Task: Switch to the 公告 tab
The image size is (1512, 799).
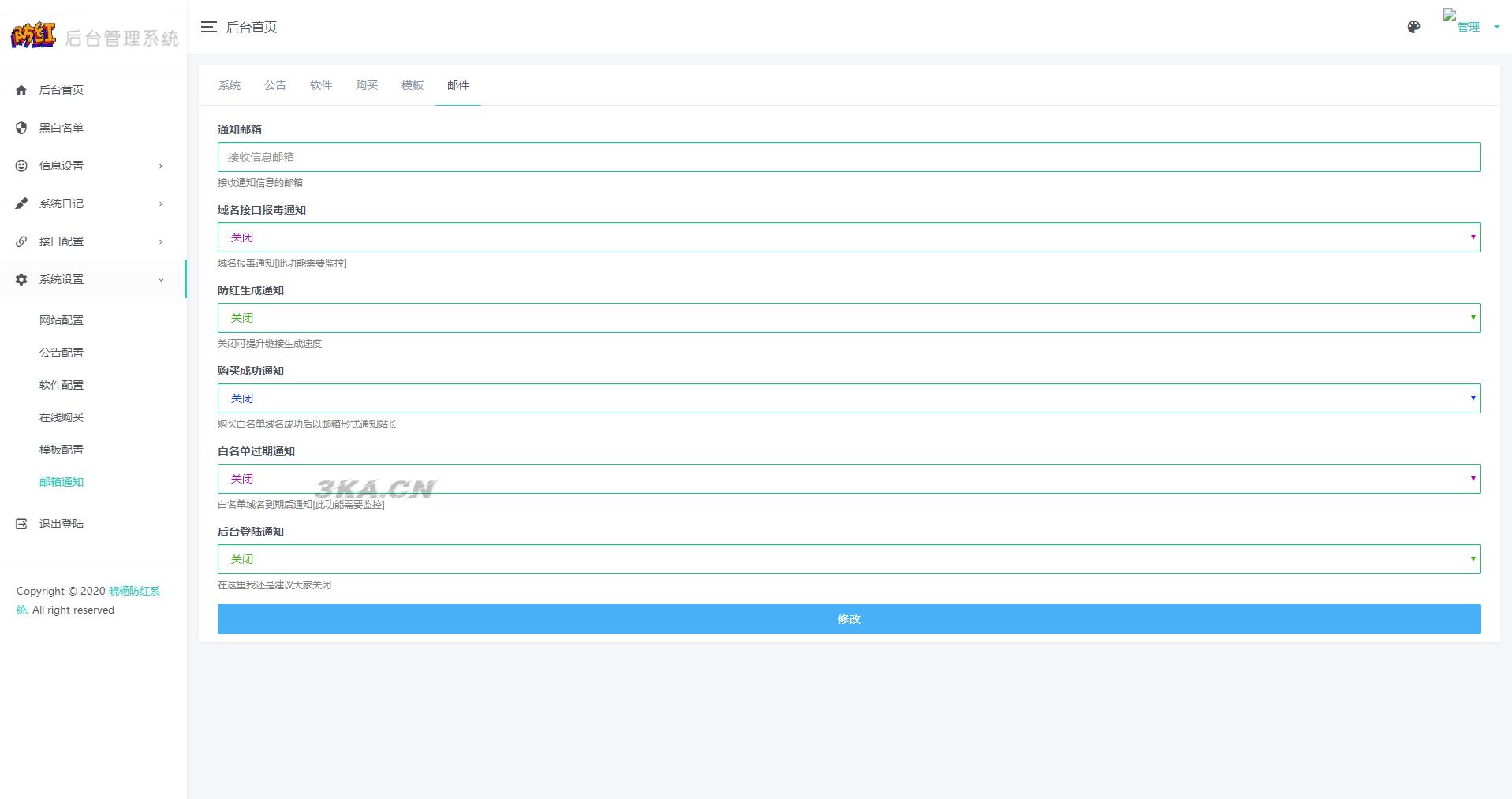Action: pyautogui.click(x=275, y=85)
